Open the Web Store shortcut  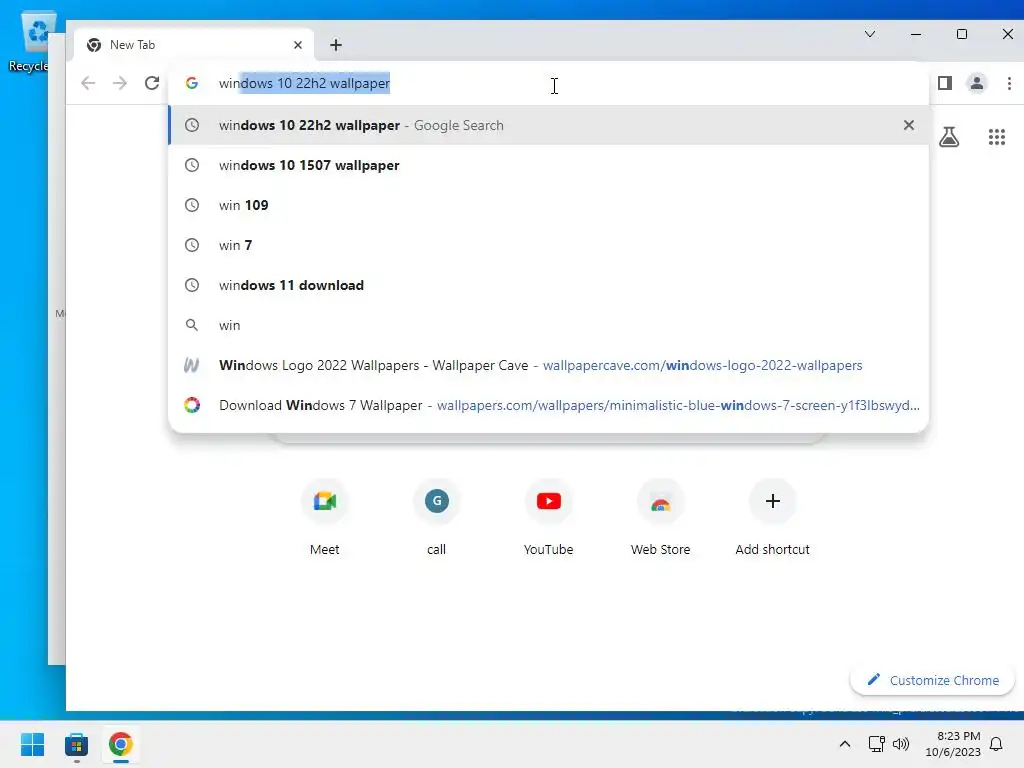660,518
